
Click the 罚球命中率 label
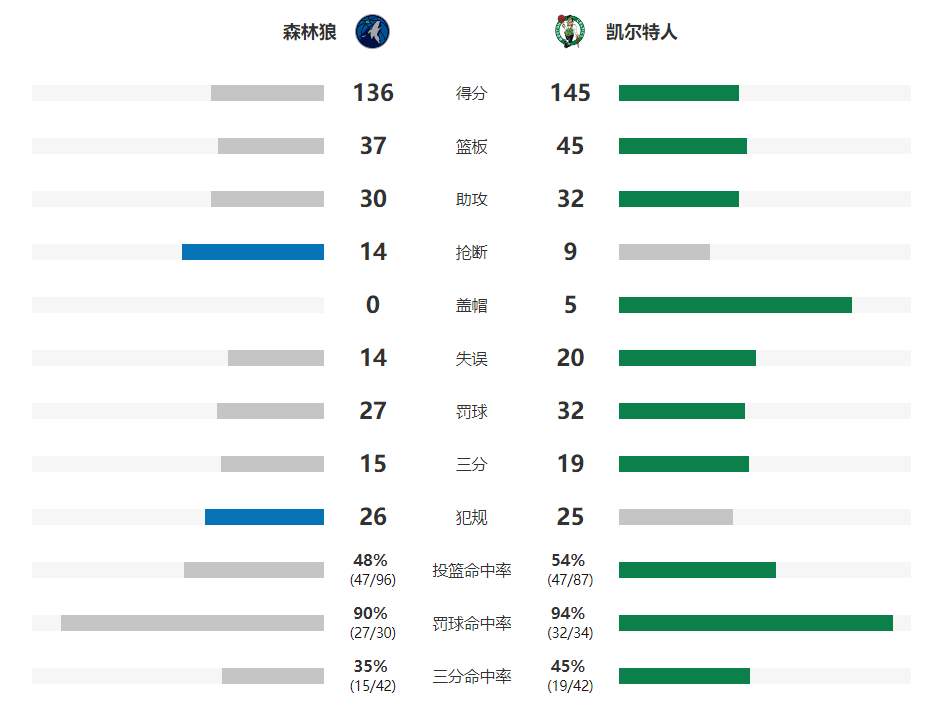tap(471, 624)
